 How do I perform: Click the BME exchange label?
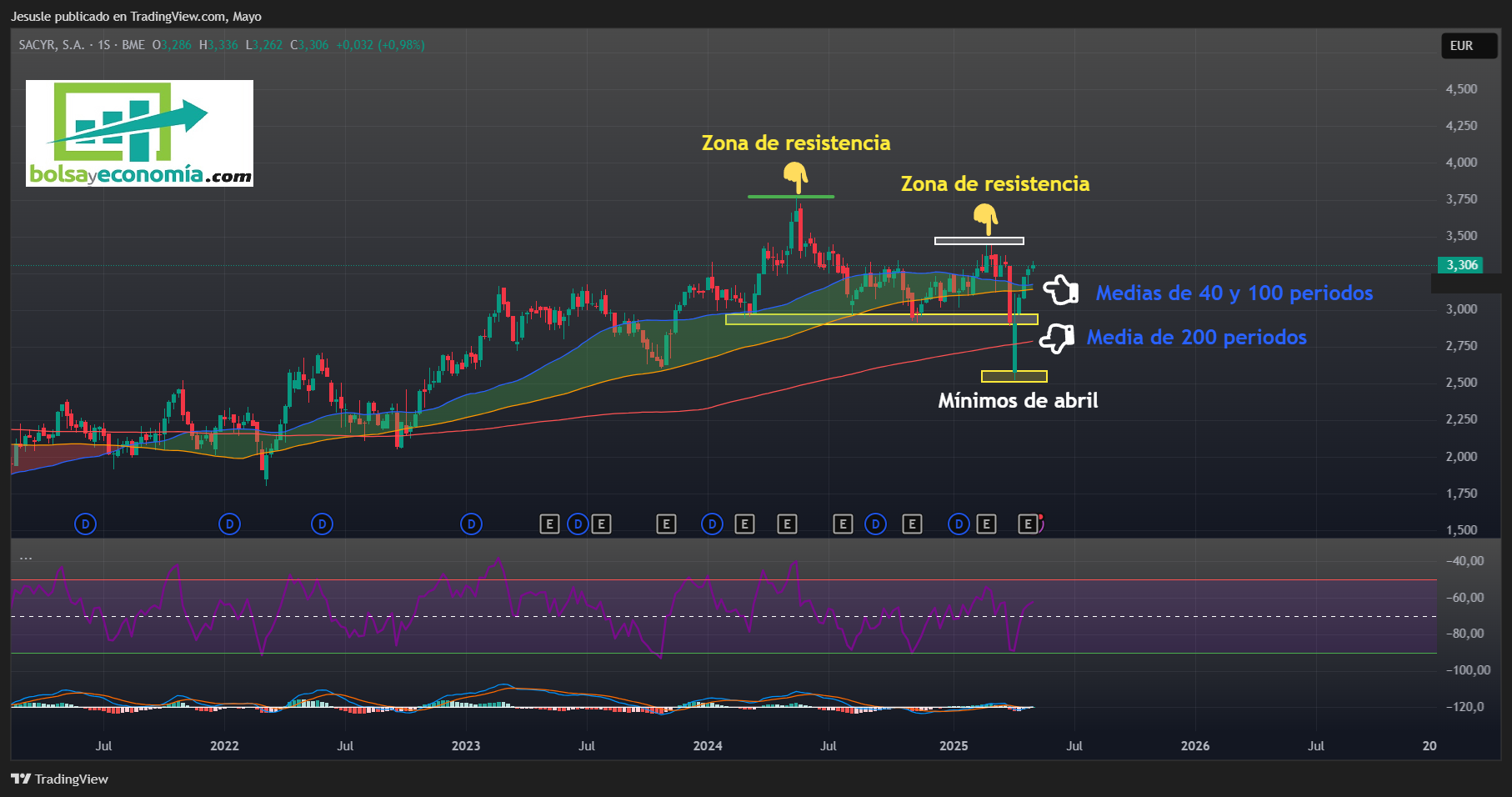133,45
